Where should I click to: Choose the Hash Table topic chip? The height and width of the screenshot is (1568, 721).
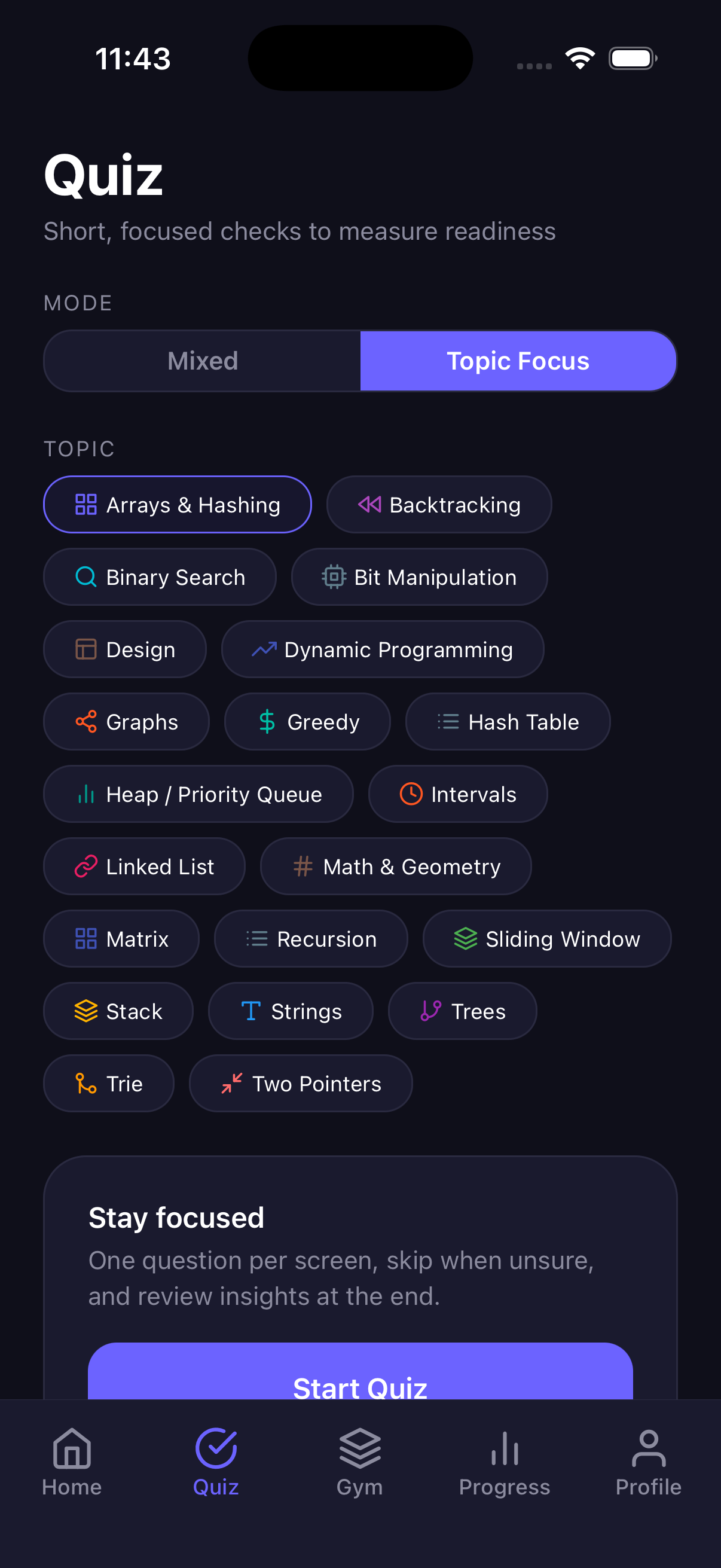(508, 722)
